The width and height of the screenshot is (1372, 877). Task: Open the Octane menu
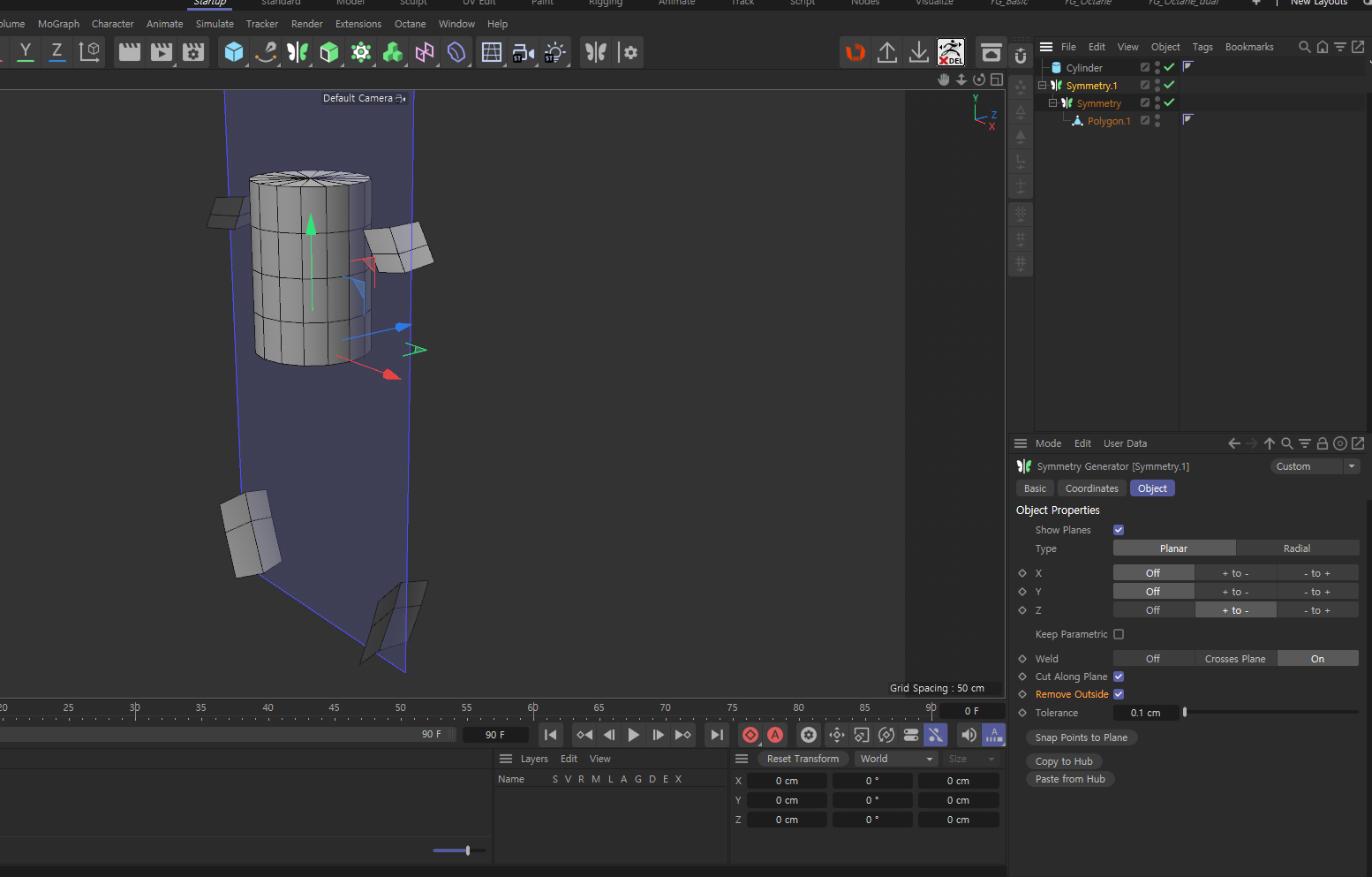[410, 24]
